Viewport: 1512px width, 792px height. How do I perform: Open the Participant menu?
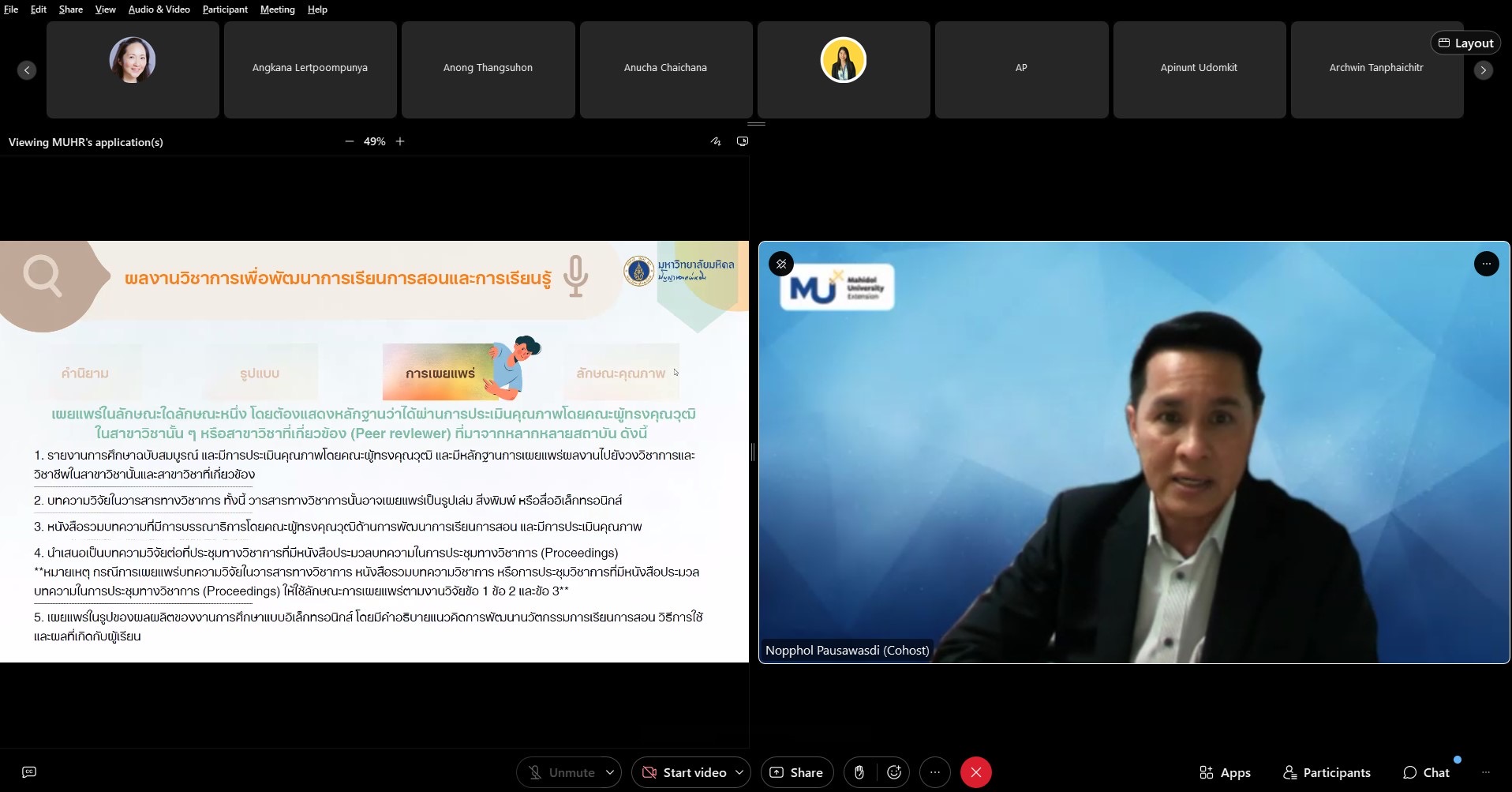point(225,9)
